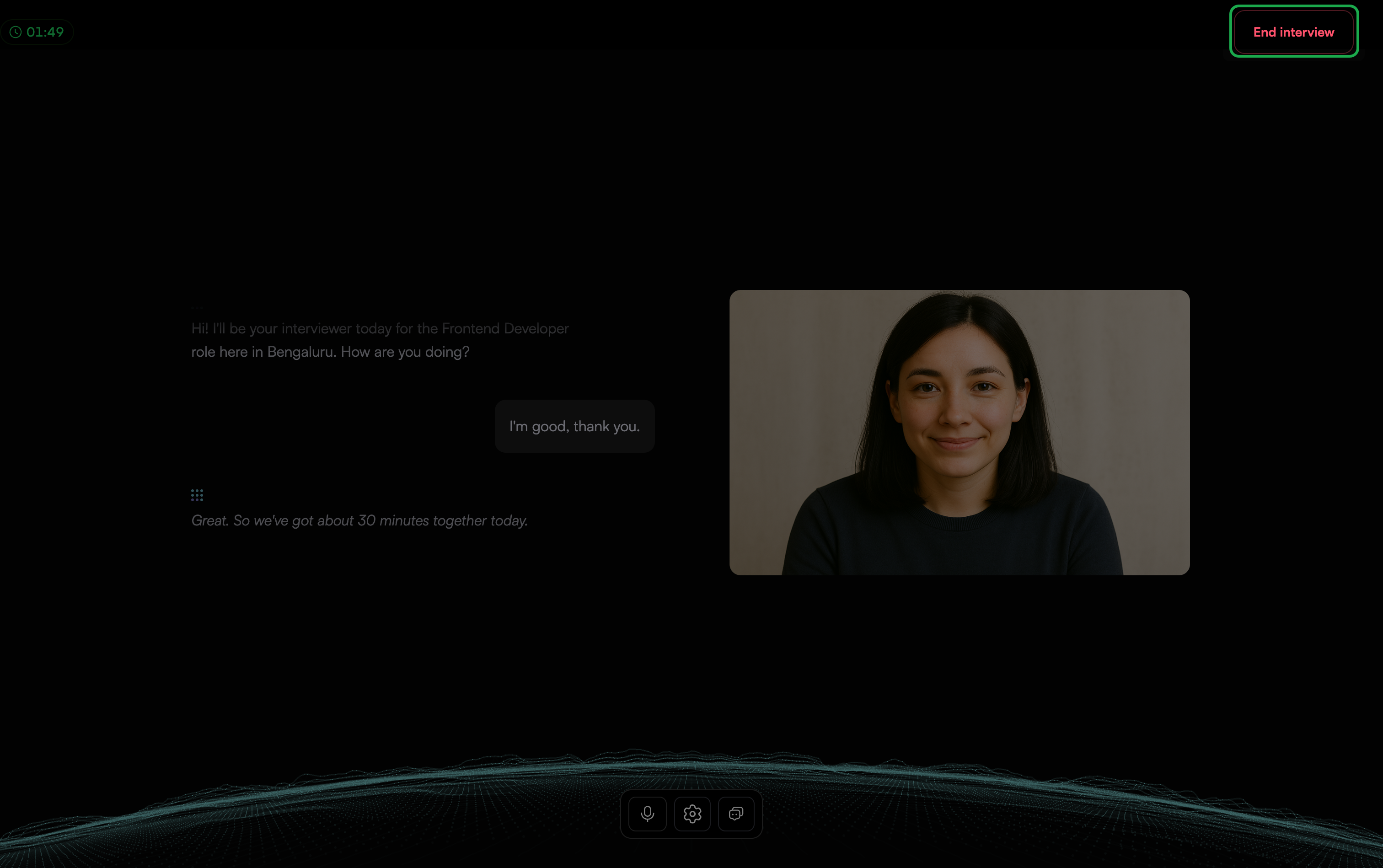Image resolution: width=1383 pixels, height=868 pixels.
Task: Select the candidate webcam video thumbnail
Action: tap(960, 432)
